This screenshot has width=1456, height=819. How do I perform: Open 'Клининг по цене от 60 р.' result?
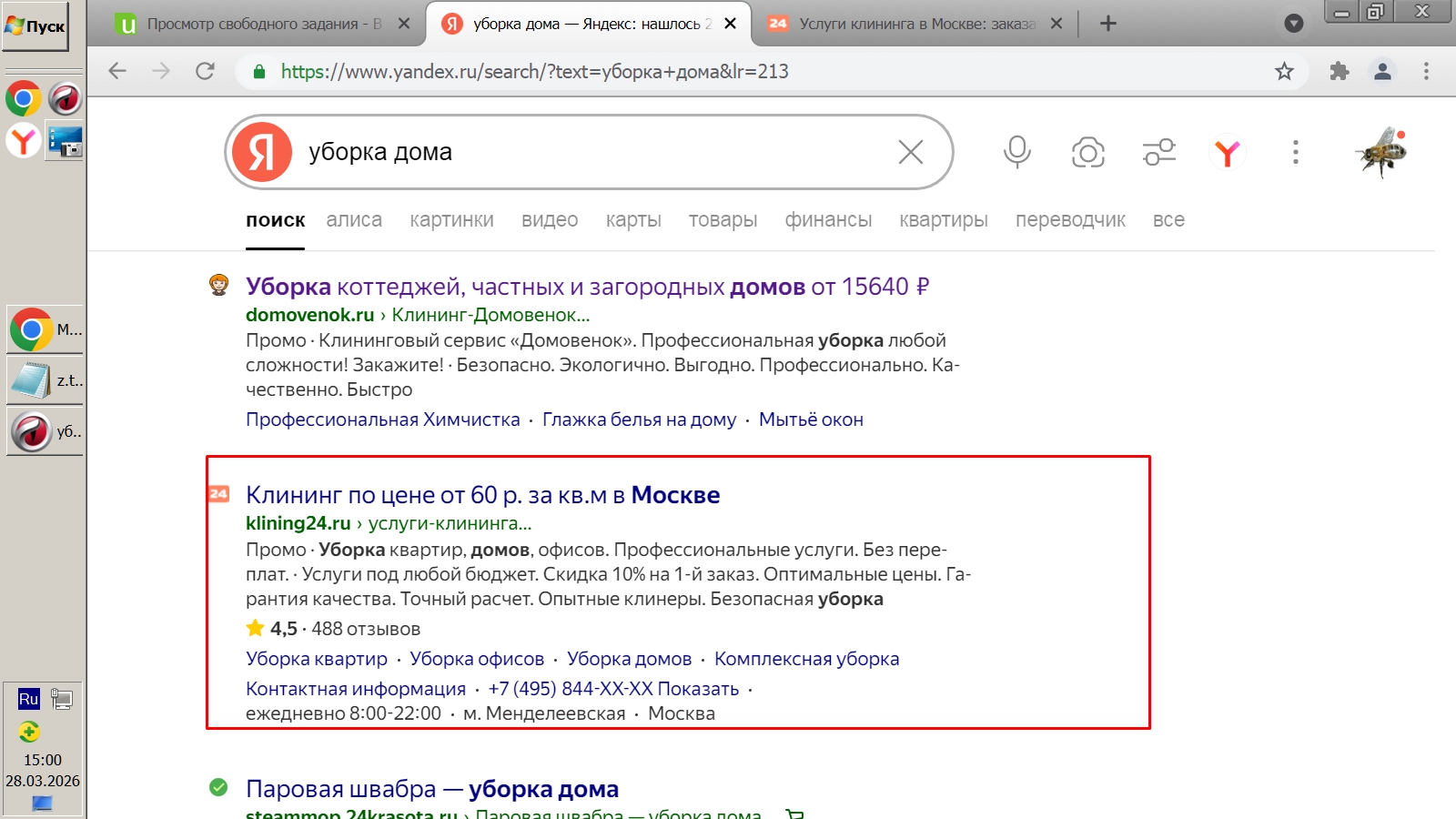pyautogui.click(x=483, y=495)
